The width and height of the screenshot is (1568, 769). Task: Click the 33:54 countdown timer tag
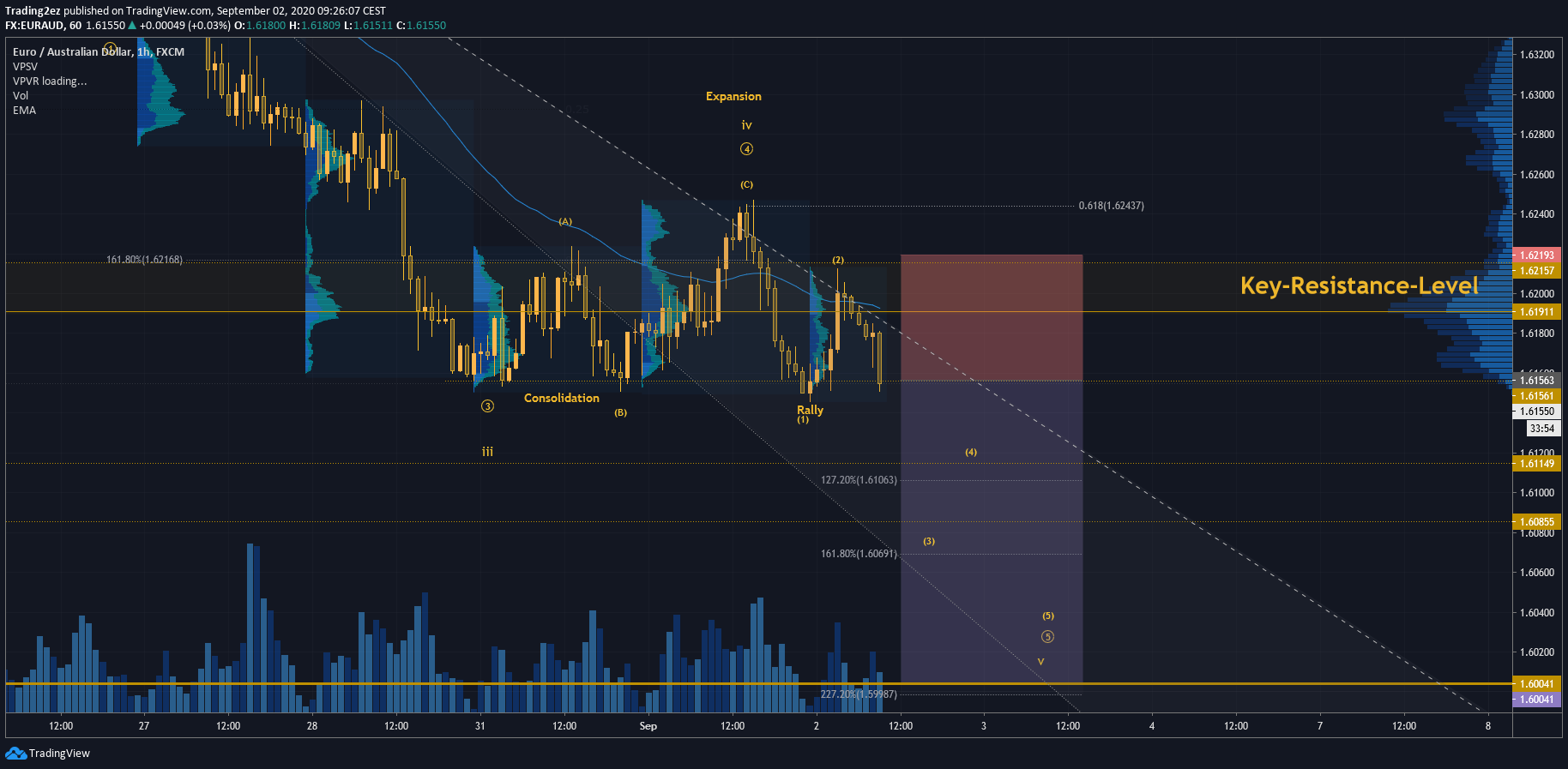(x=1542, y=428)
